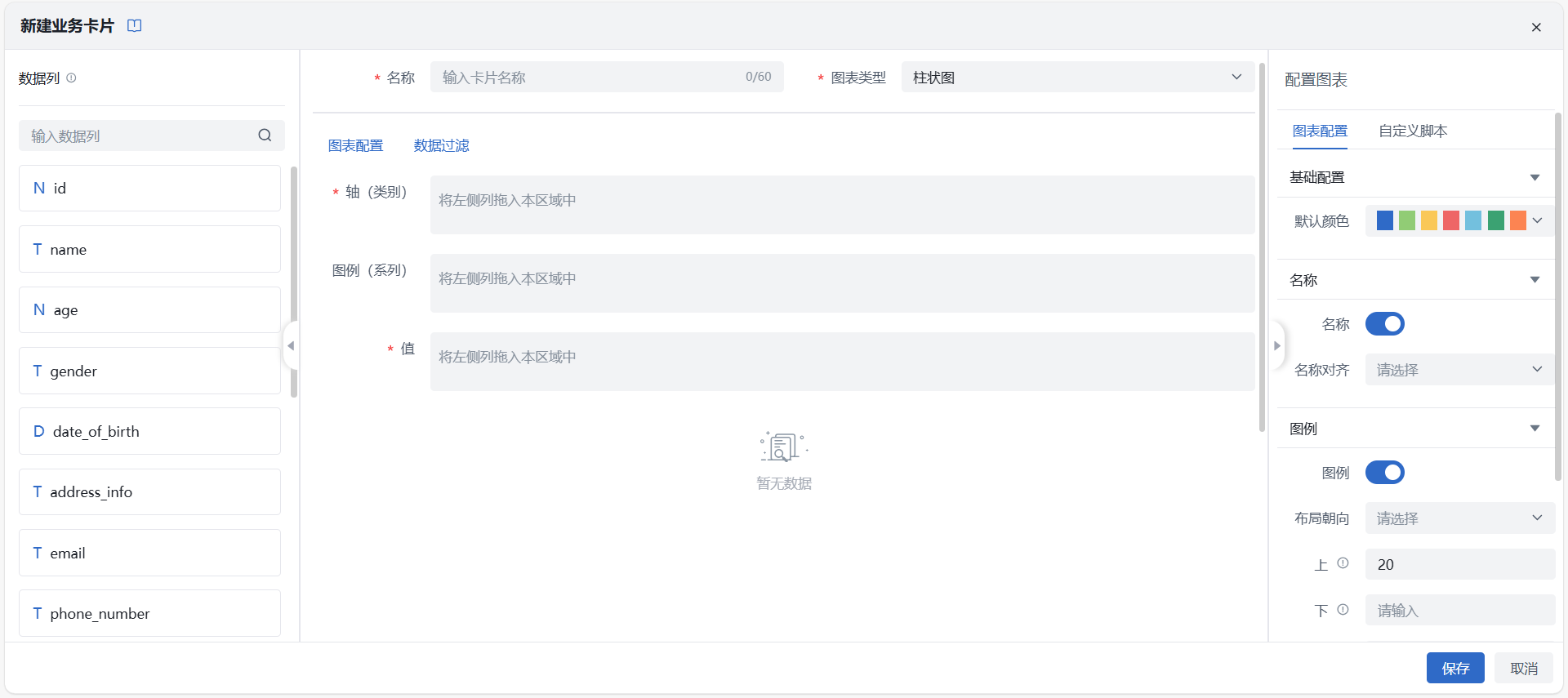Switch to the 自定义脚本 tab
Image resolution: width=1568 pixels, height=698 pixels.
(1413, 131)
